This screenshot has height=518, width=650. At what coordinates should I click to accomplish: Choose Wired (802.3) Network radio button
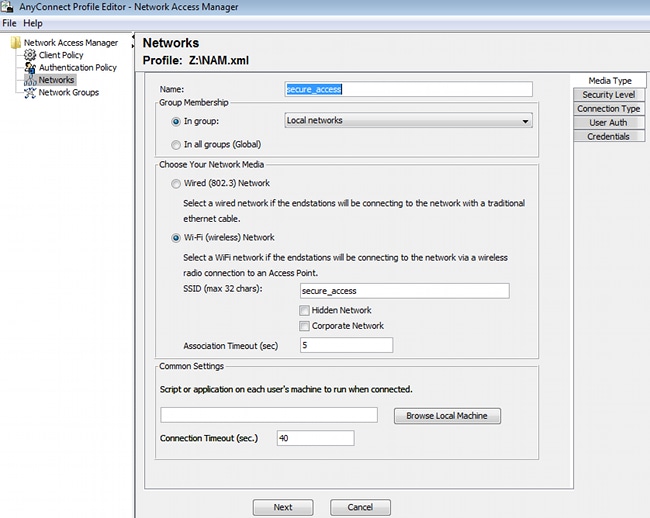click(x=176, y=183)
